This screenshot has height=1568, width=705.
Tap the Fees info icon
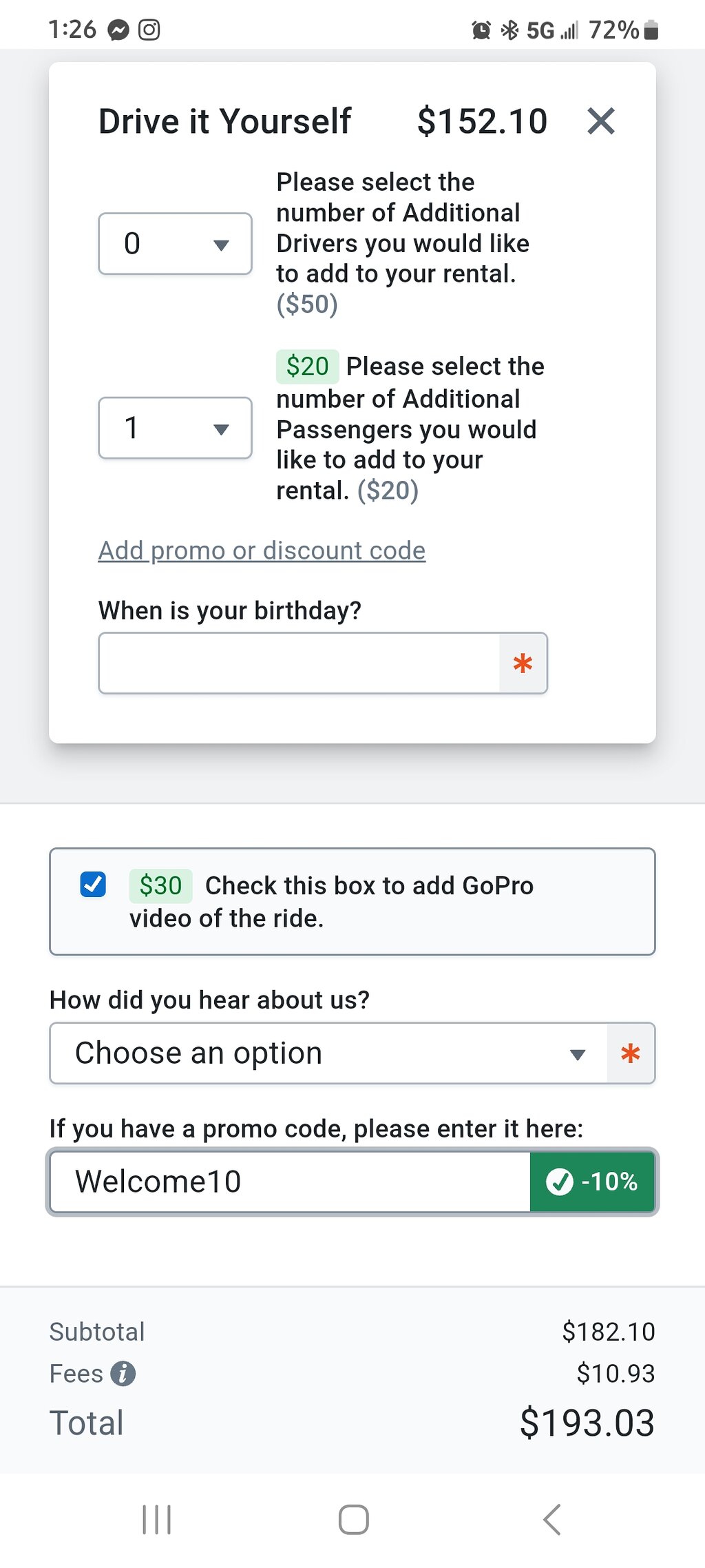pos(123,1373)
